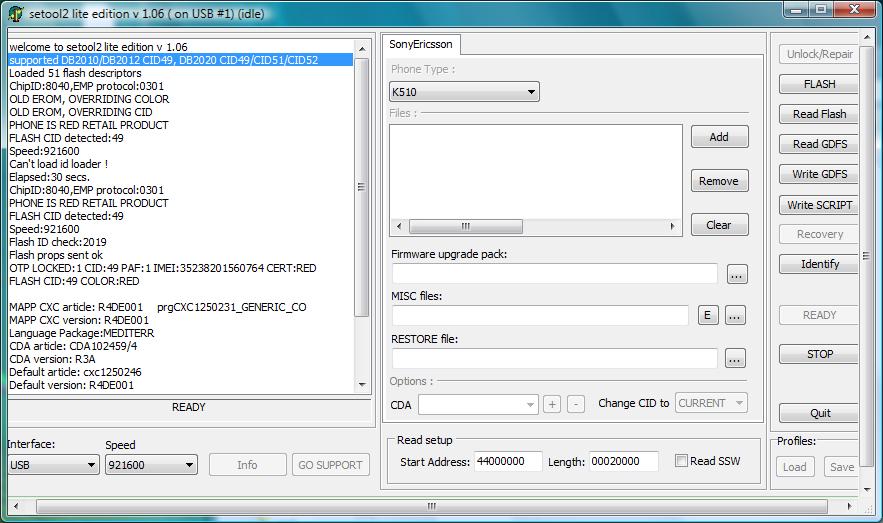The image size is (883, 523).
Task: Click the Save profile button
Action: pos(841,467)
